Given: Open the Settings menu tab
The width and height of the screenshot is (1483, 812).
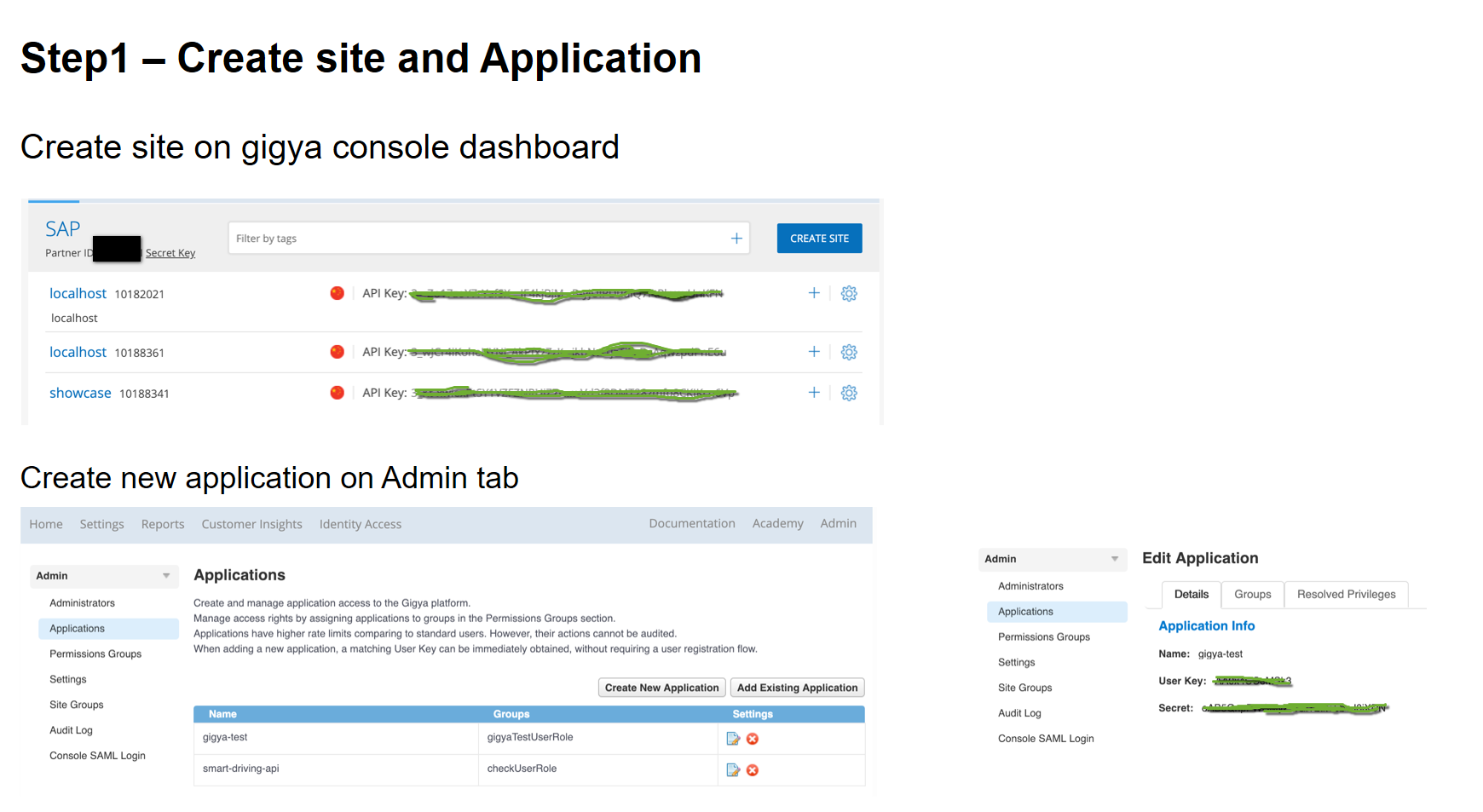Looking at the screenshot, I should (x=102, y=524).
